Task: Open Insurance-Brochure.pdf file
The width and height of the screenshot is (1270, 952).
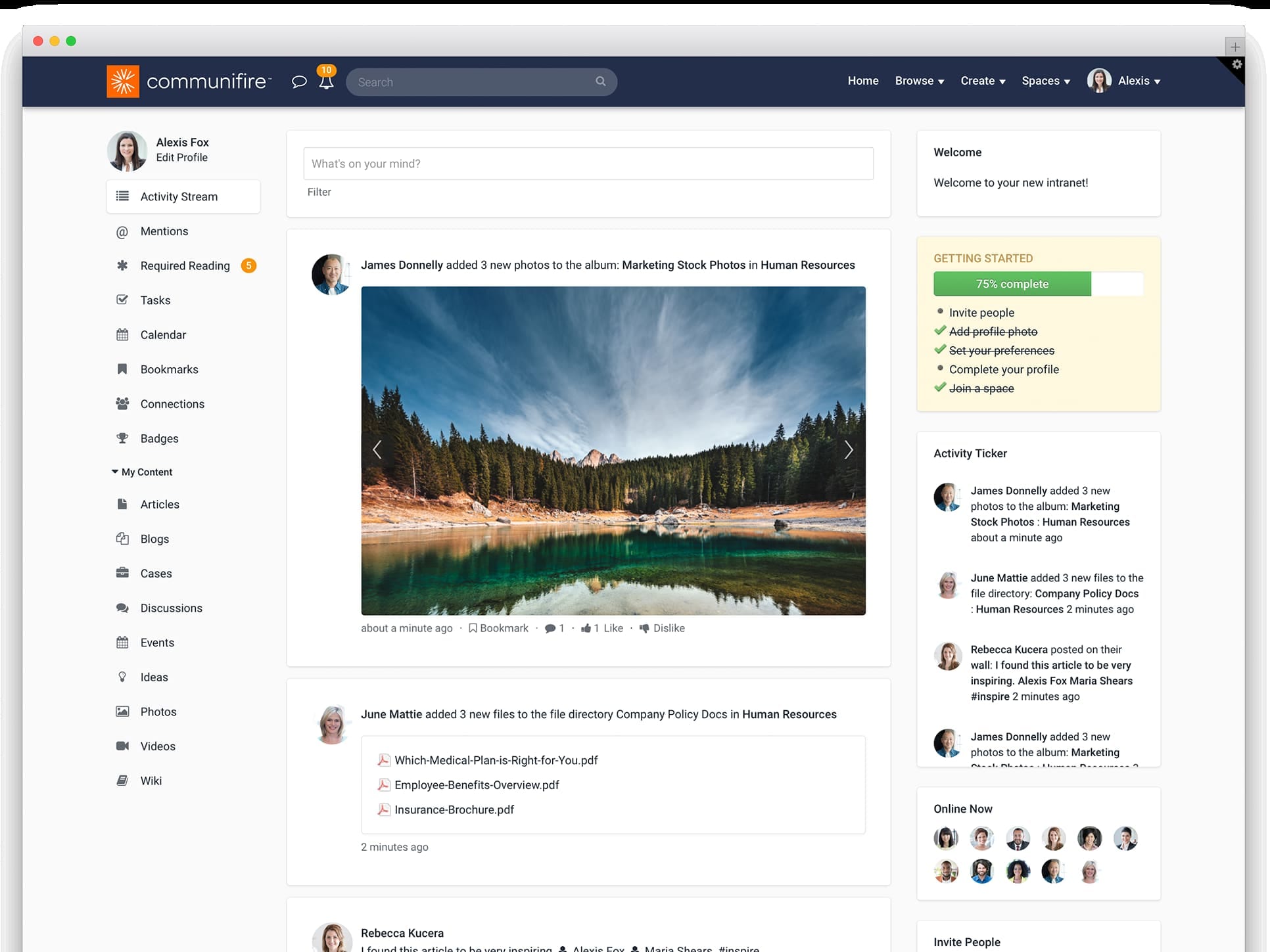Action: pos(454,809)
